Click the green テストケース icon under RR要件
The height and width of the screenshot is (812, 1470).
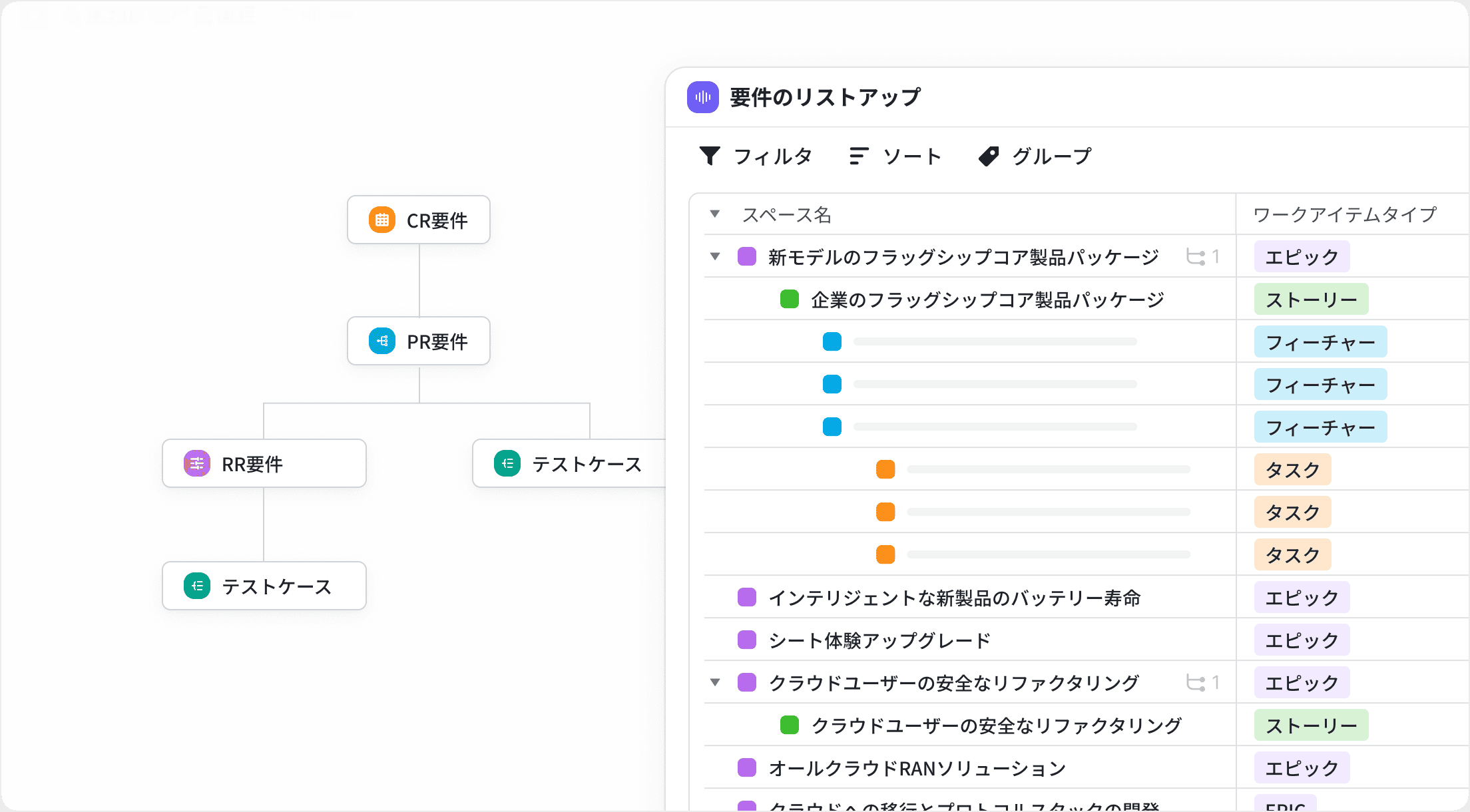196,586
